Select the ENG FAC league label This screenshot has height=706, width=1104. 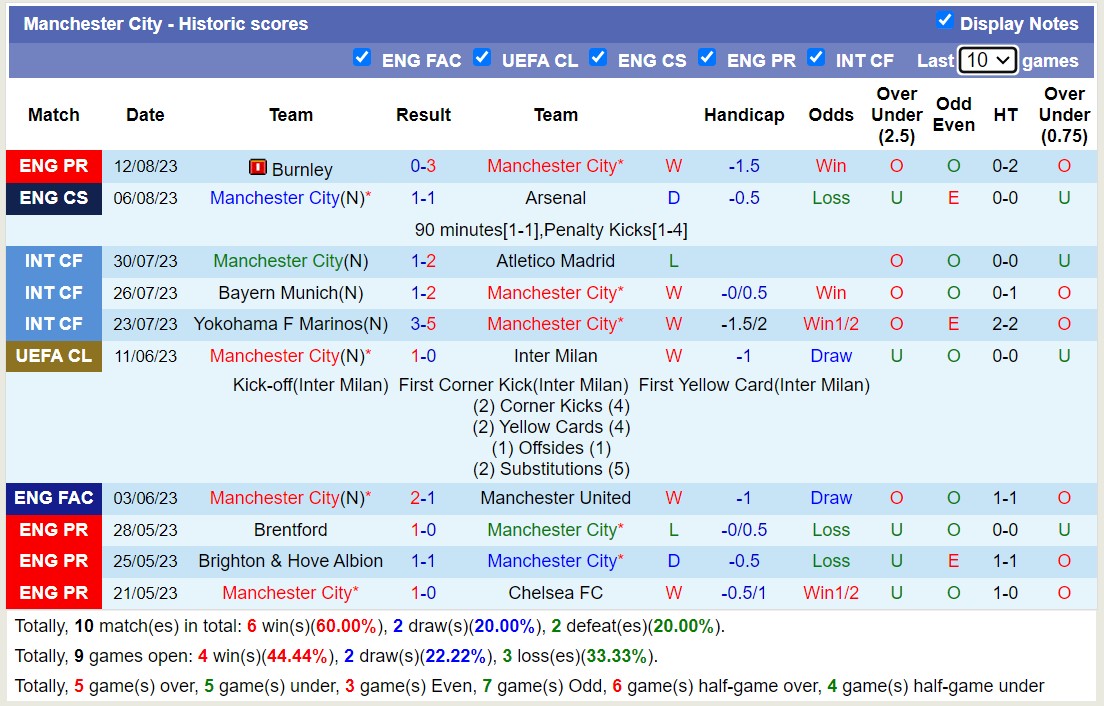click(x=54, y=498)
